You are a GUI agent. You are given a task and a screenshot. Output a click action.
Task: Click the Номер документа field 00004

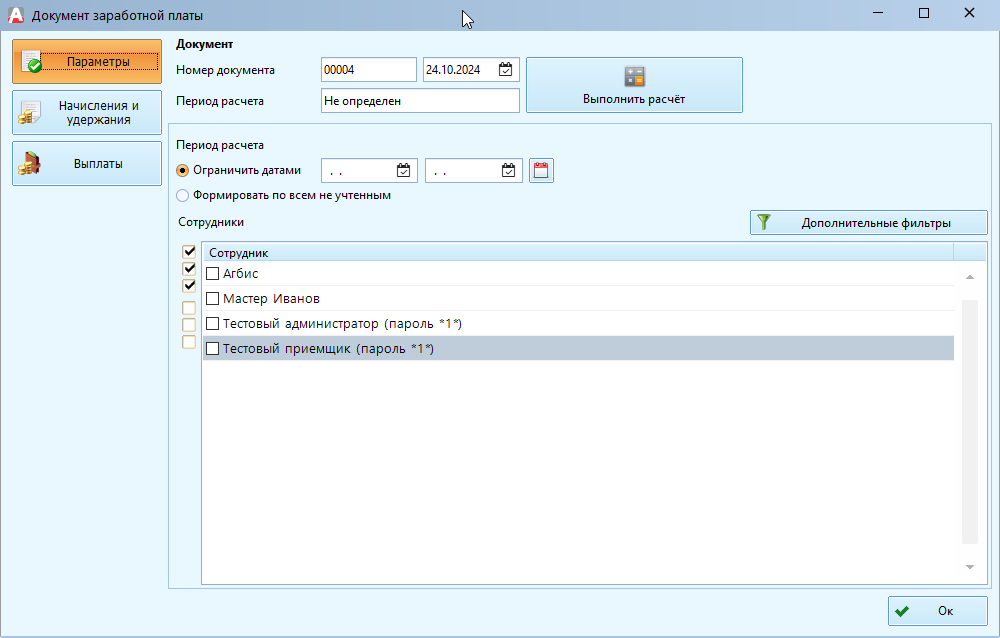[x=367, y=70]
